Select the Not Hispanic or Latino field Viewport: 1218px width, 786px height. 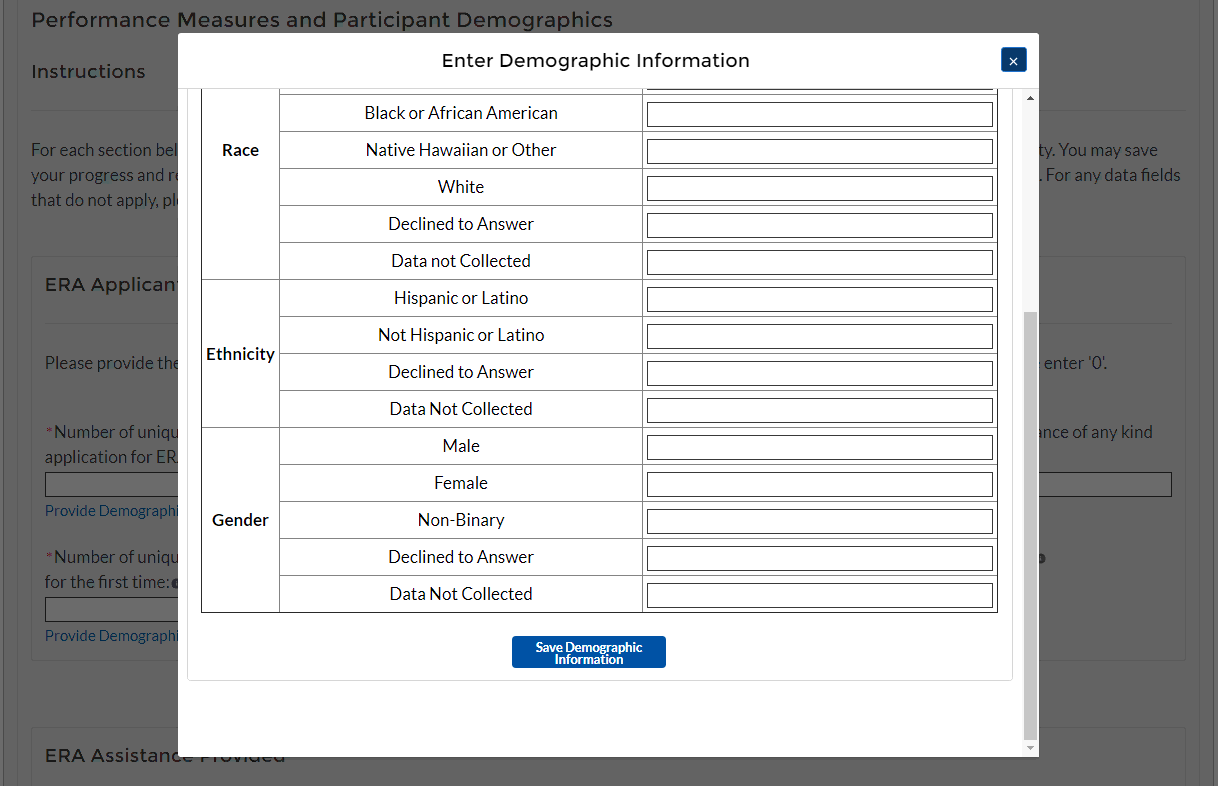point(819,336)
